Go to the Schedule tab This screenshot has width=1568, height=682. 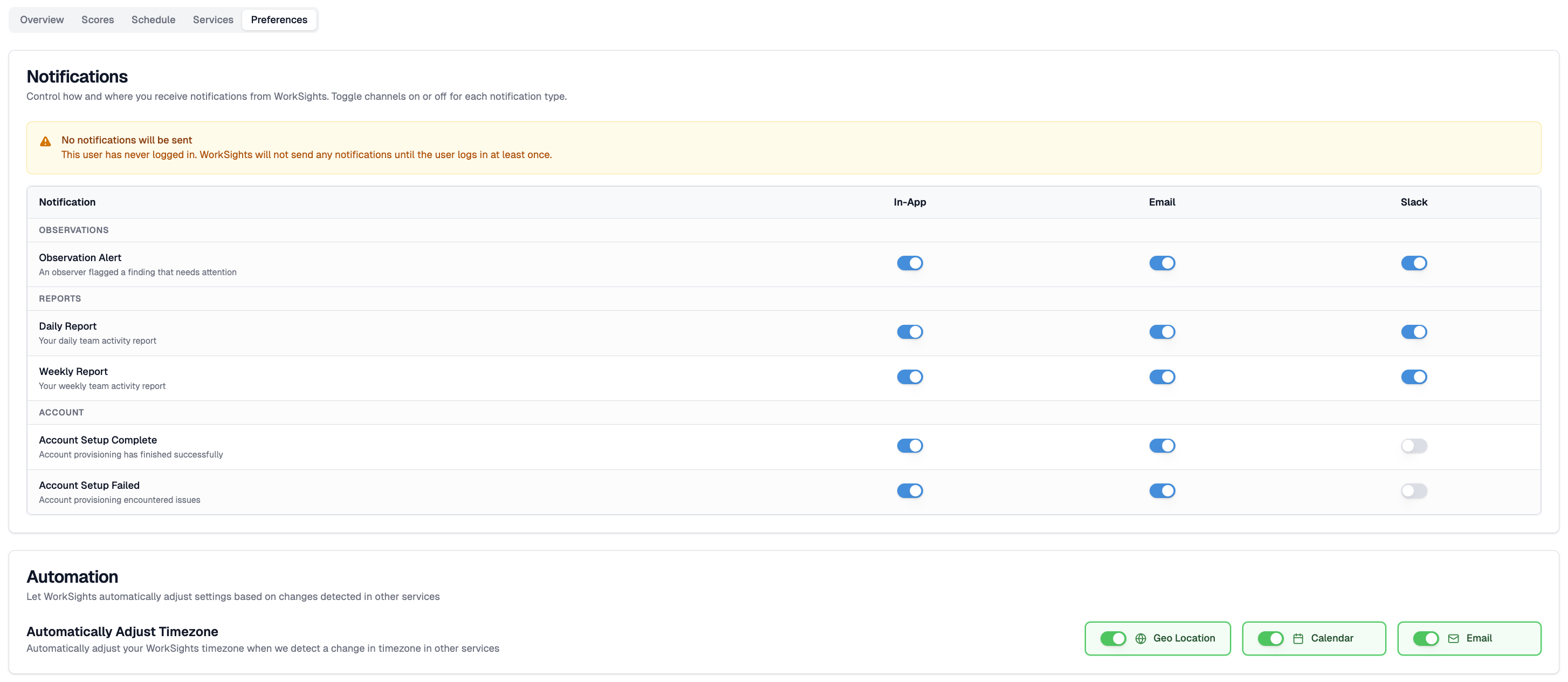[x=153, y=19]
